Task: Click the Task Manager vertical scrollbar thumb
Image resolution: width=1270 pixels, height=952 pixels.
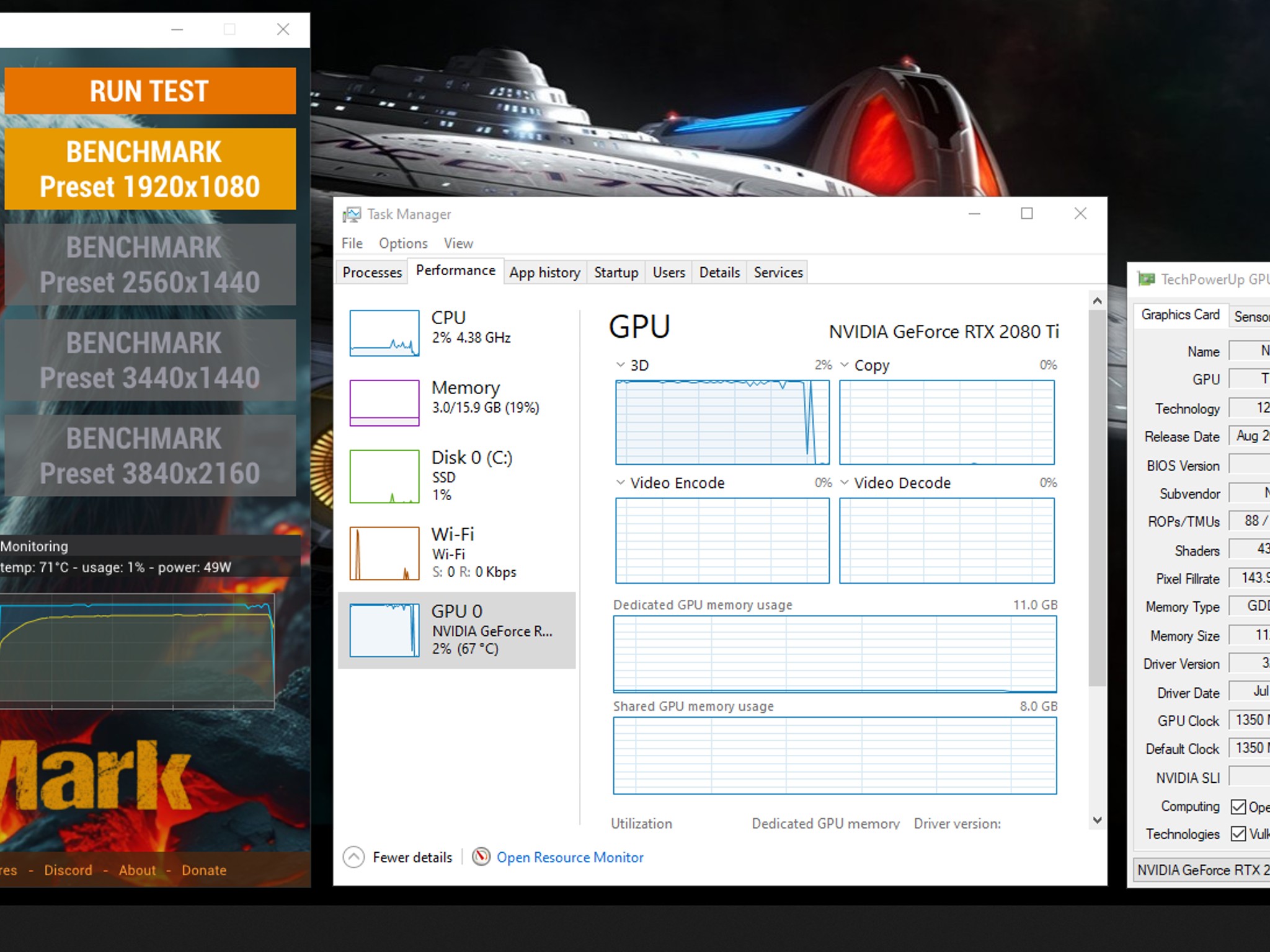Action: click(1097, 497)
